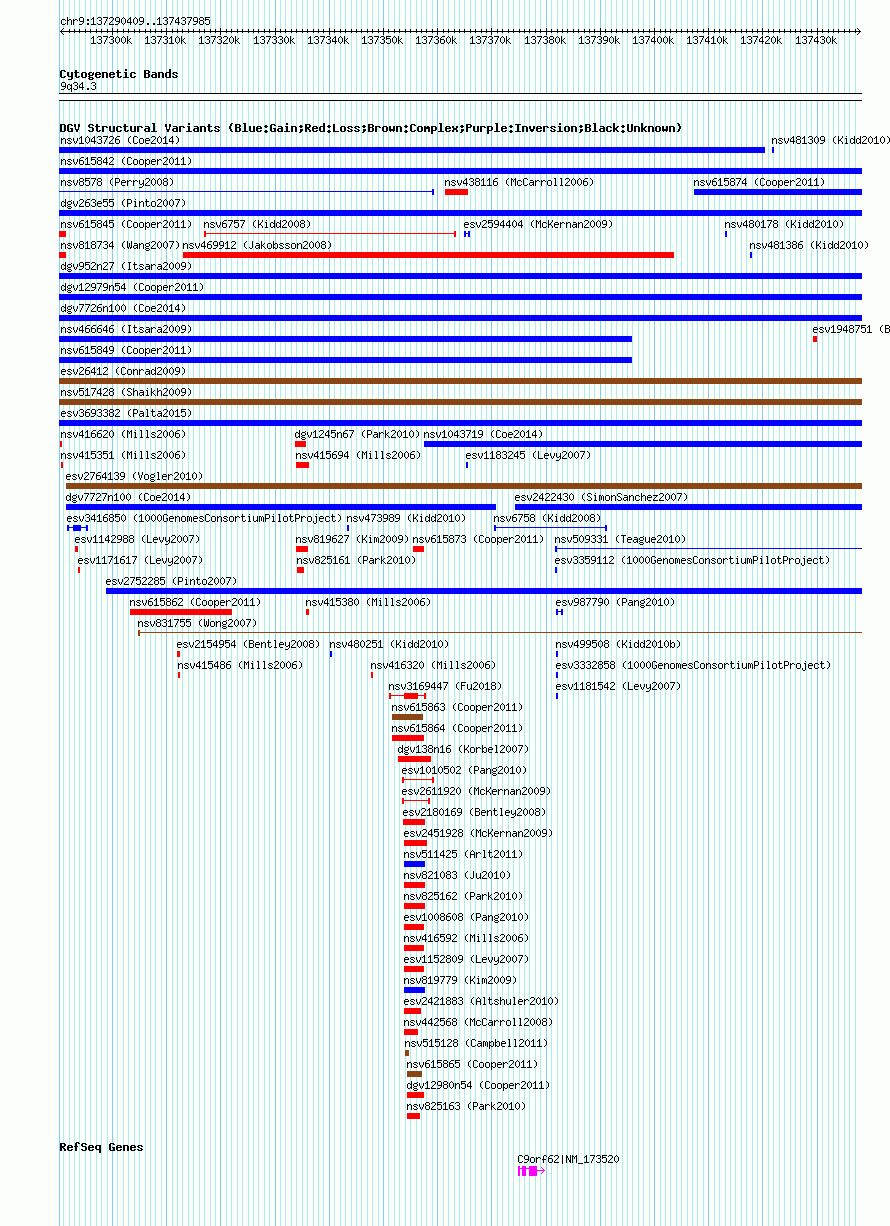Open nsv819627 (Kim2009) variant
This screenshot has height=1226, width=890.
(352, 539)
